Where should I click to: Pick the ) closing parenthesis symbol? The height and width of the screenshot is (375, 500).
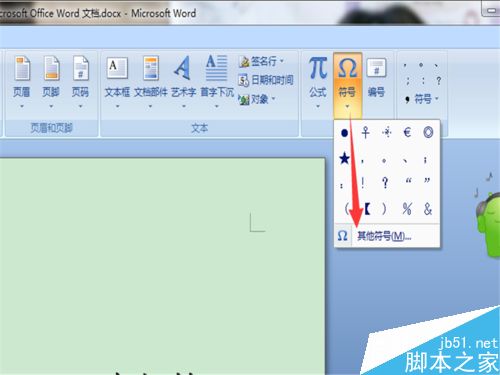click(x=384, y=209)
